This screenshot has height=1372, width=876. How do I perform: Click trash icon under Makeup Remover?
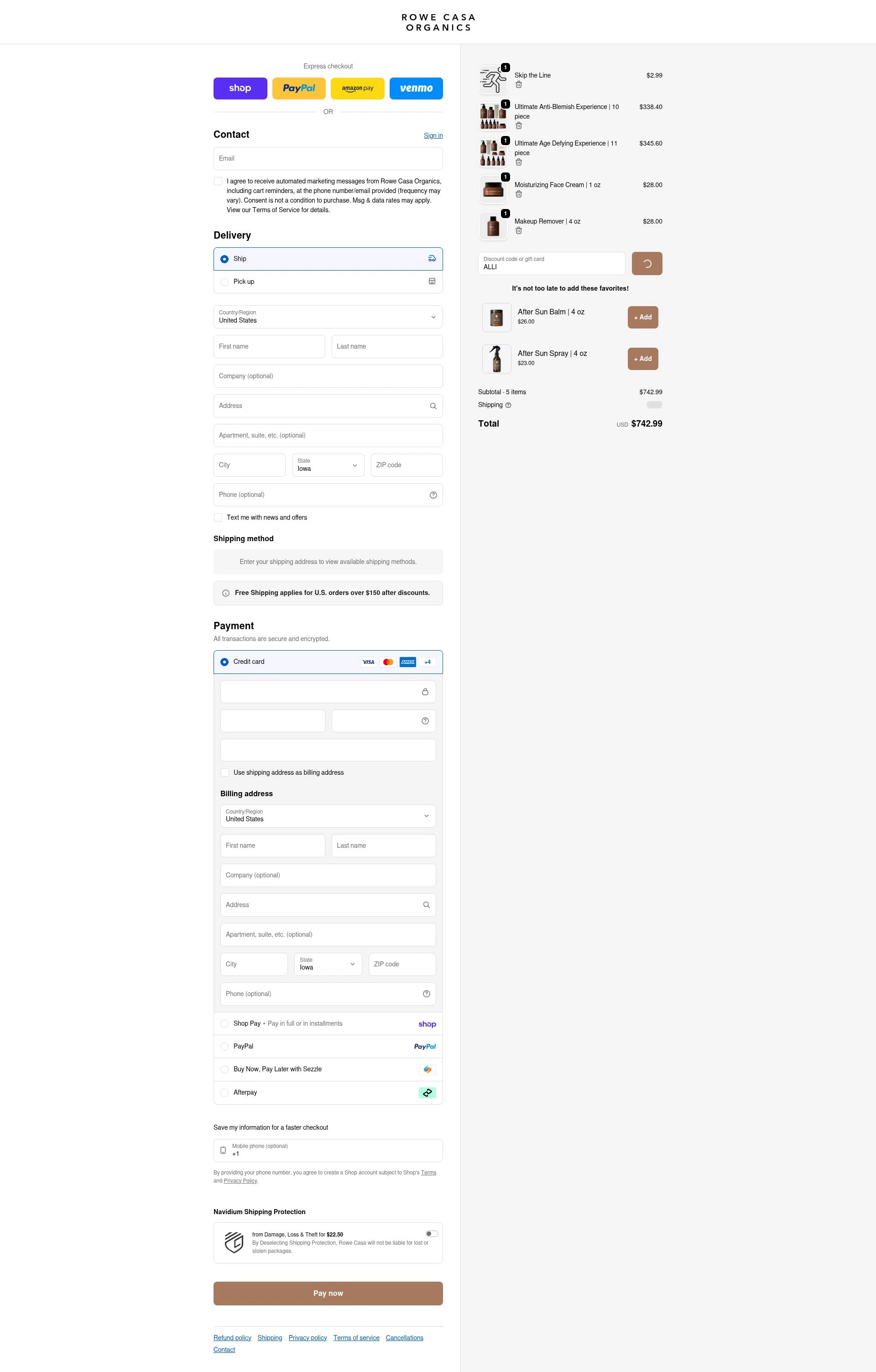(x=518, y=231)
